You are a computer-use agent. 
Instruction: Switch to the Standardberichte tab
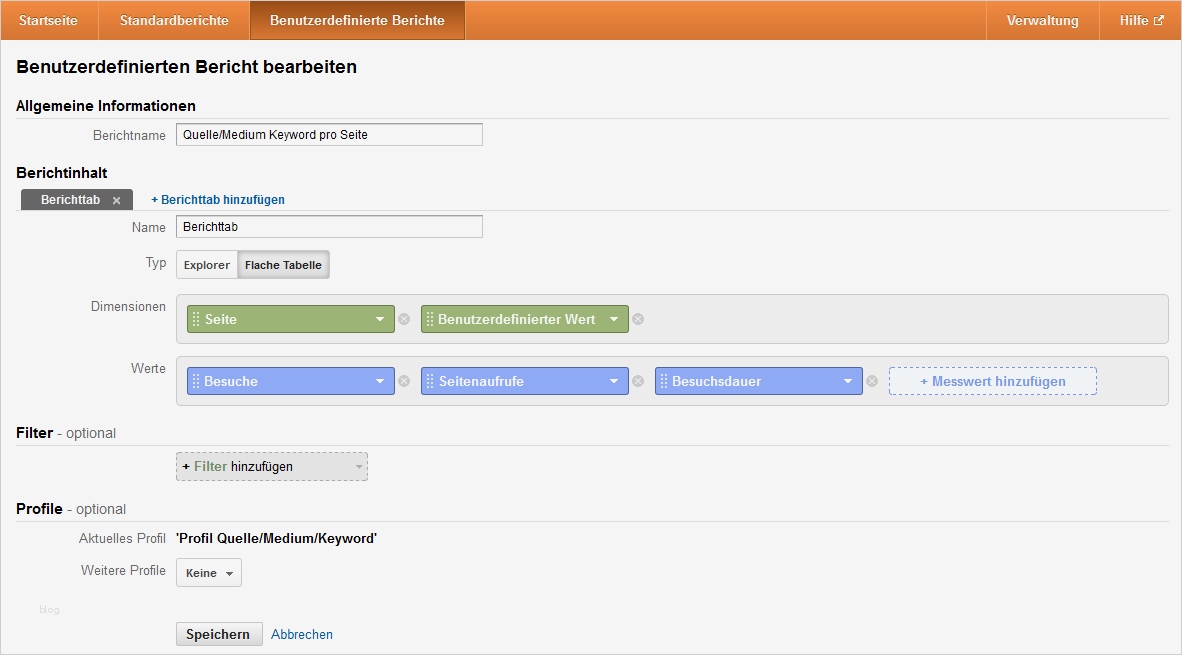click(173, 19)
